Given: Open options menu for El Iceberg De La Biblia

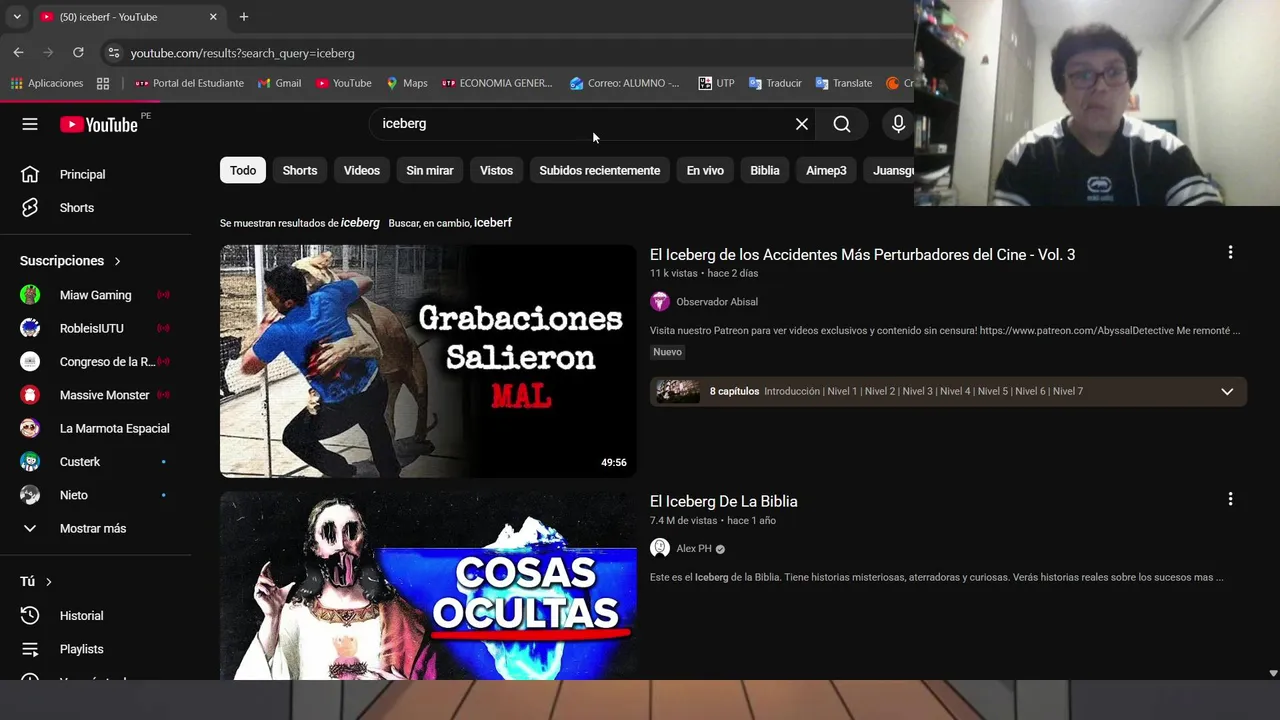Looking at the screenshot, I should (x=1230, y=499).
